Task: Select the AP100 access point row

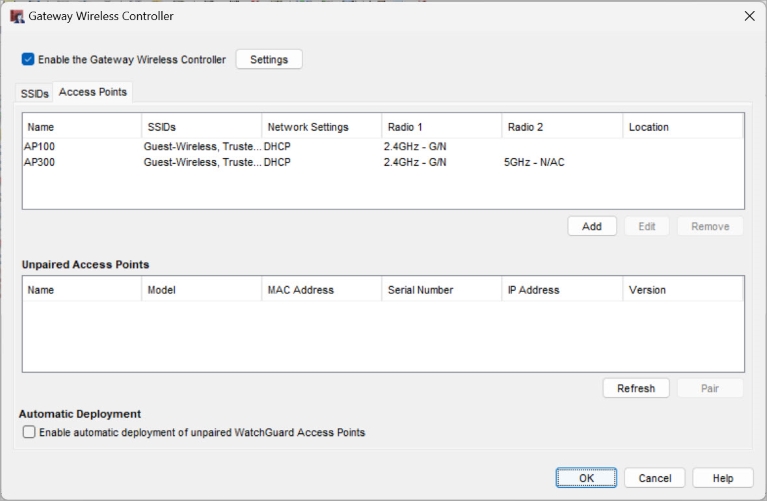Action: (383, 146)
